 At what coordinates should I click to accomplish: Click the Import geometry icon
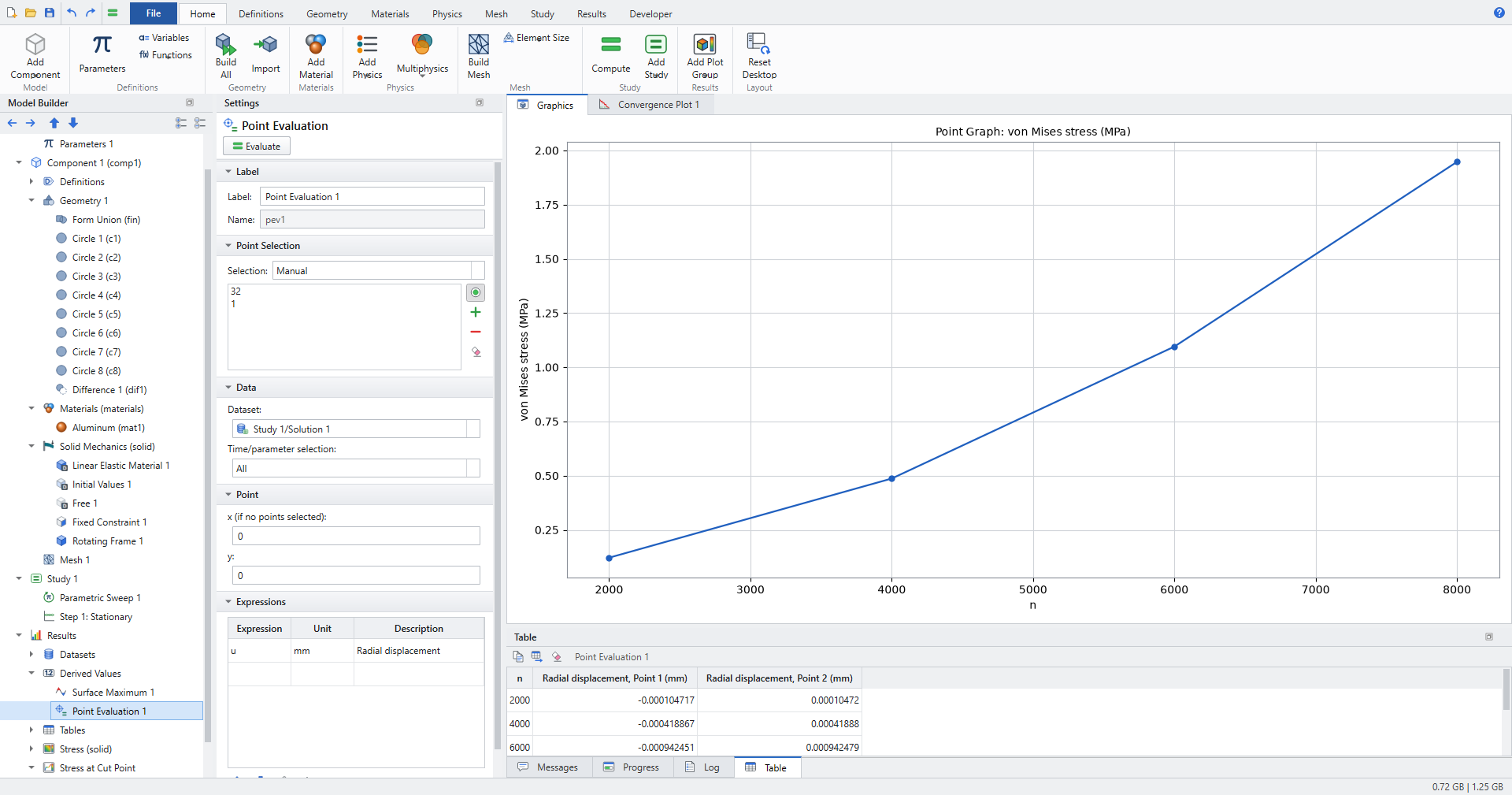coord(265,44)
